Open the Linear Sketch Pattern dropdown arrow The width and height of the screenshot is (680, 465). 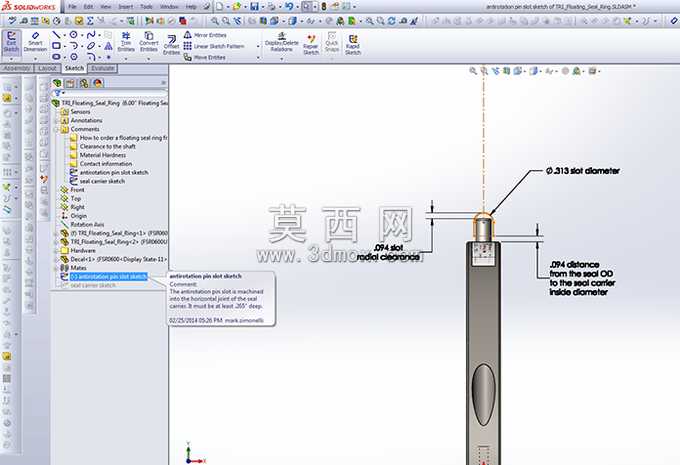tap(258, 46)
